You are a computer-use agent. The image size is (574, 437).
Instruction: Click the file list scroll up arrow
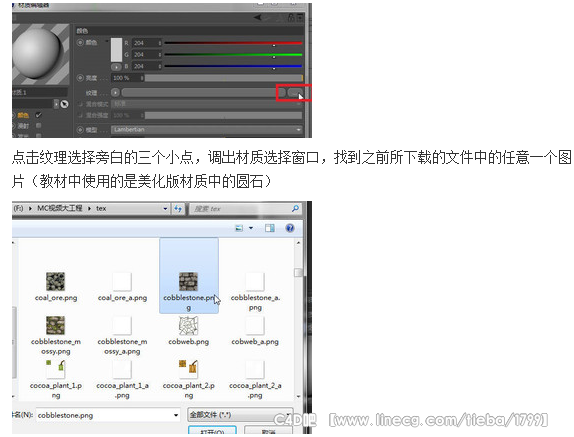[298, 243]
